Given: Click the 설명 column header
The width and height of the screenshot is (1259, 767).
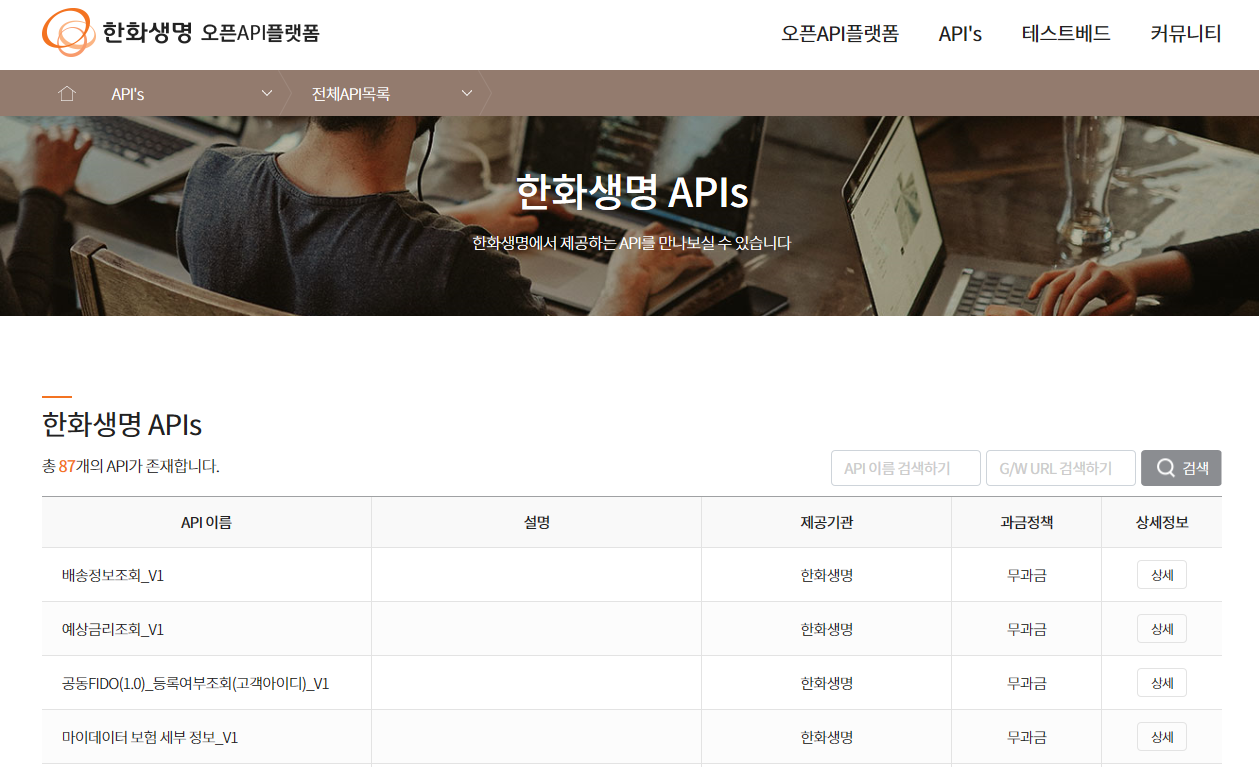Looking at the screenshot, I should 537,522.
